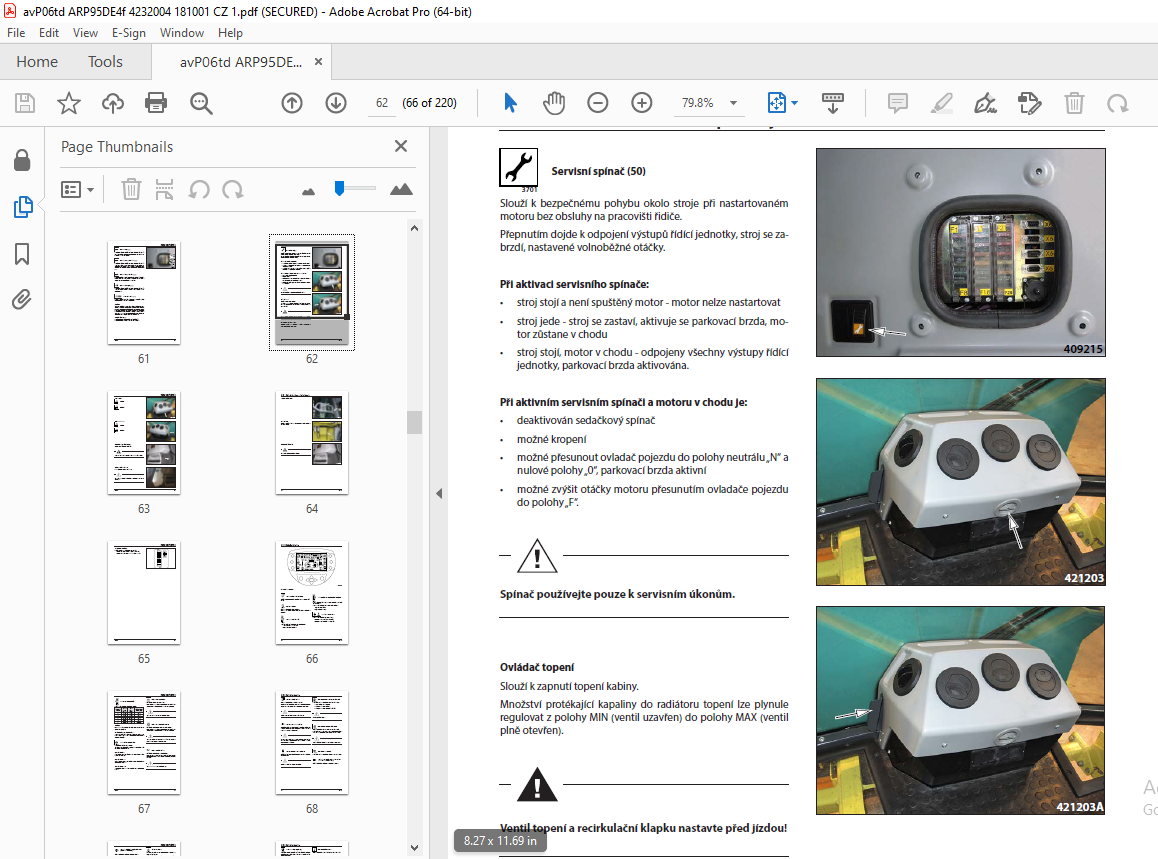Image resolution: width=1158 pixels, height=859 pixels.
Task: Close the avP06td document tab
Action: pyautogui.click(x=318, y=62)
